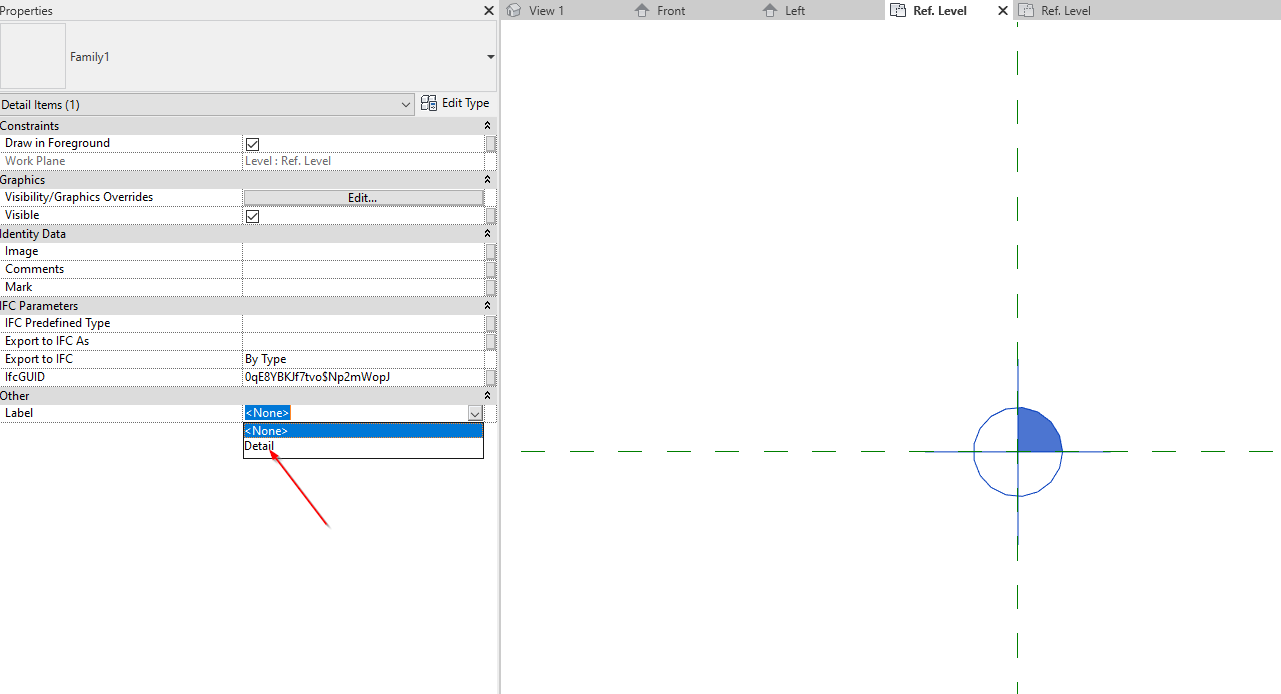This screenshot has width=1281, height=694.
Task: Click Edit... for Visibility/Graphics Overrides
Action: (362, 197)
